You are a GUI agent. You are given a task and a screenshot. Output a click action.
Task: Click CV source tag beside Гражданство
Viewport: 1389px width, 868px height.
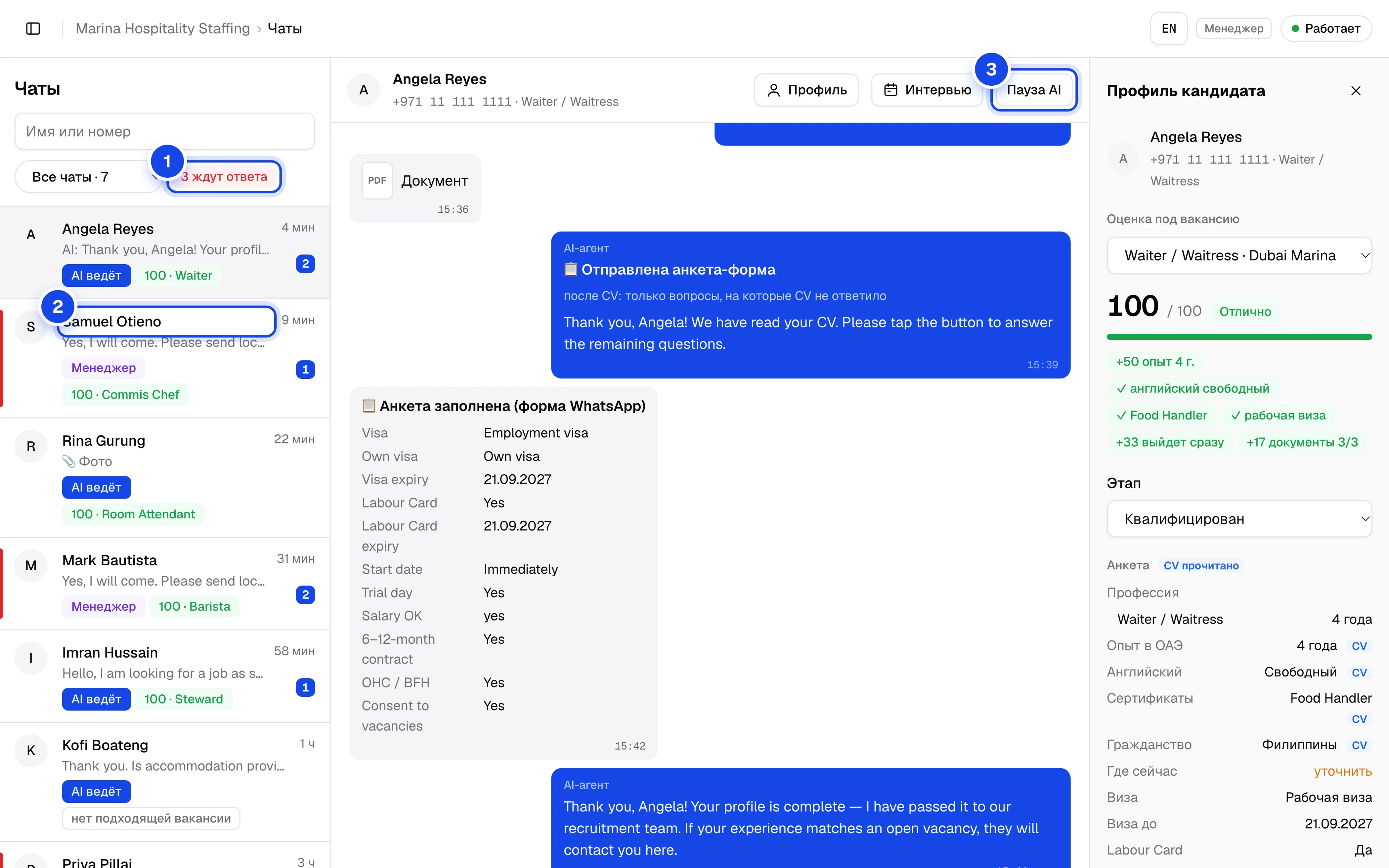coord(1359,745)
